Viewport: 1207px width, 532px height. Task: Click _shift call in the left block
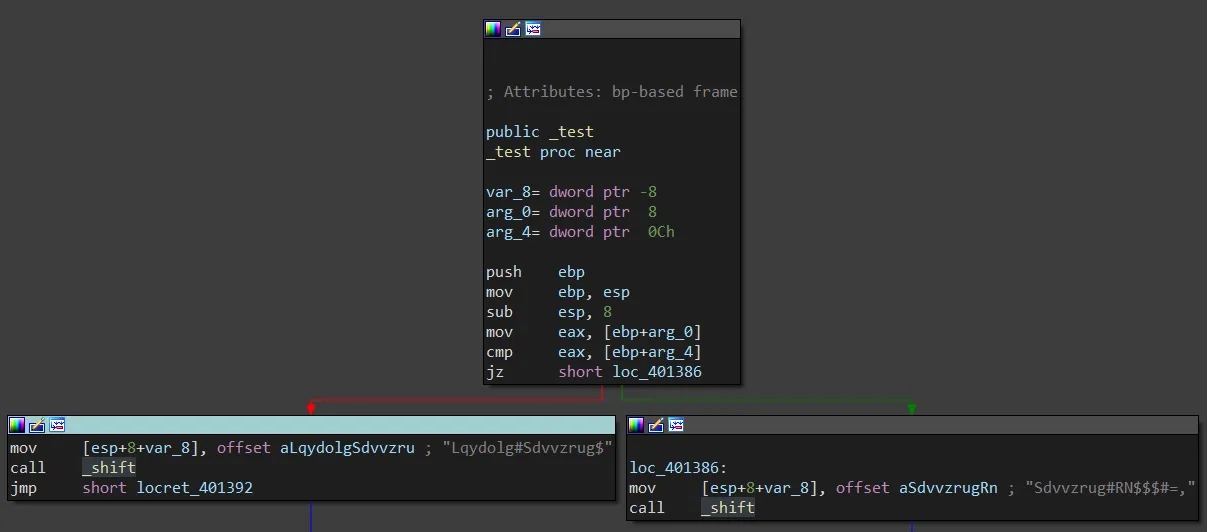(x=109, y=468)
